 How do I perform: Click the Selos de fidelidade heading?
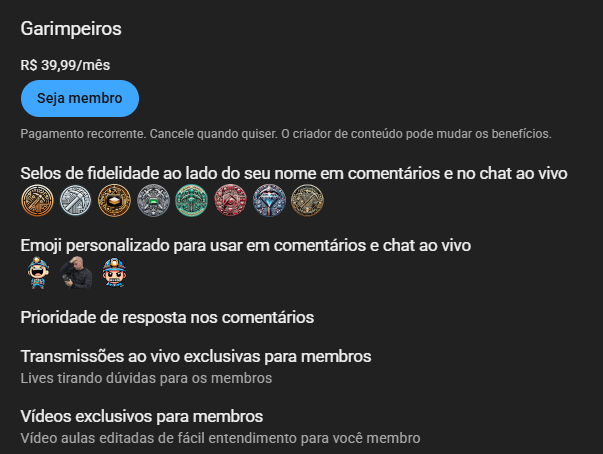point(294,173)
